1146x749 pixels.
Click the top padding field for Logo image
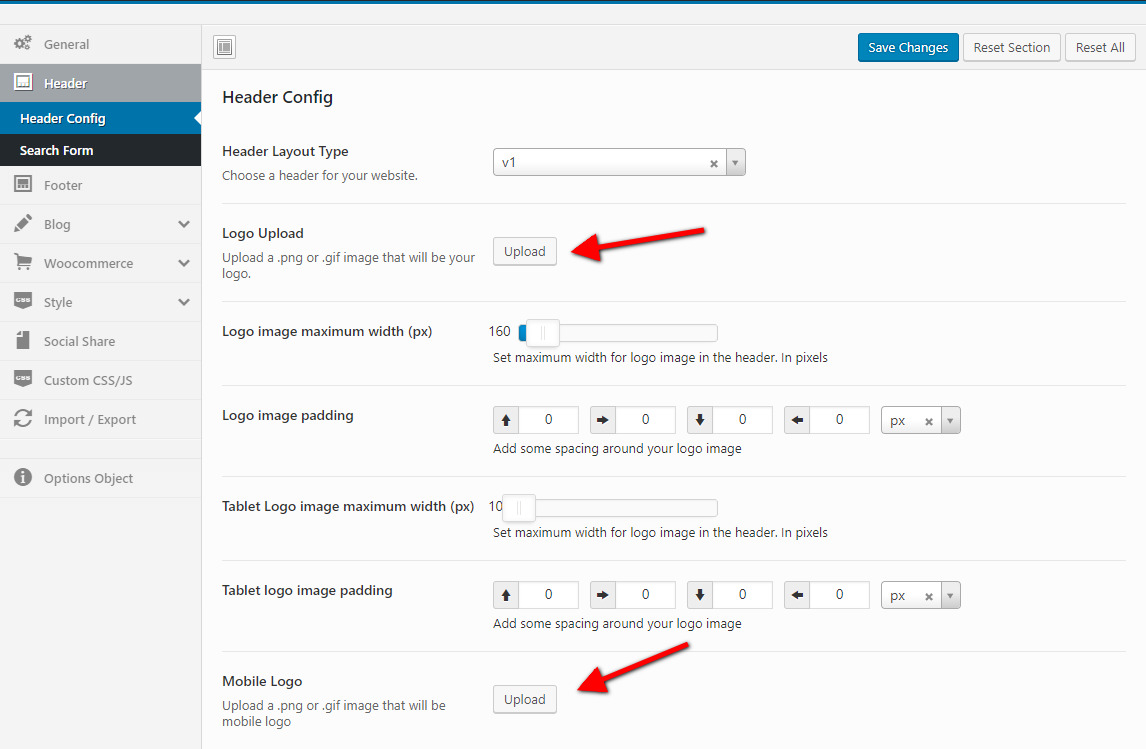548,420
